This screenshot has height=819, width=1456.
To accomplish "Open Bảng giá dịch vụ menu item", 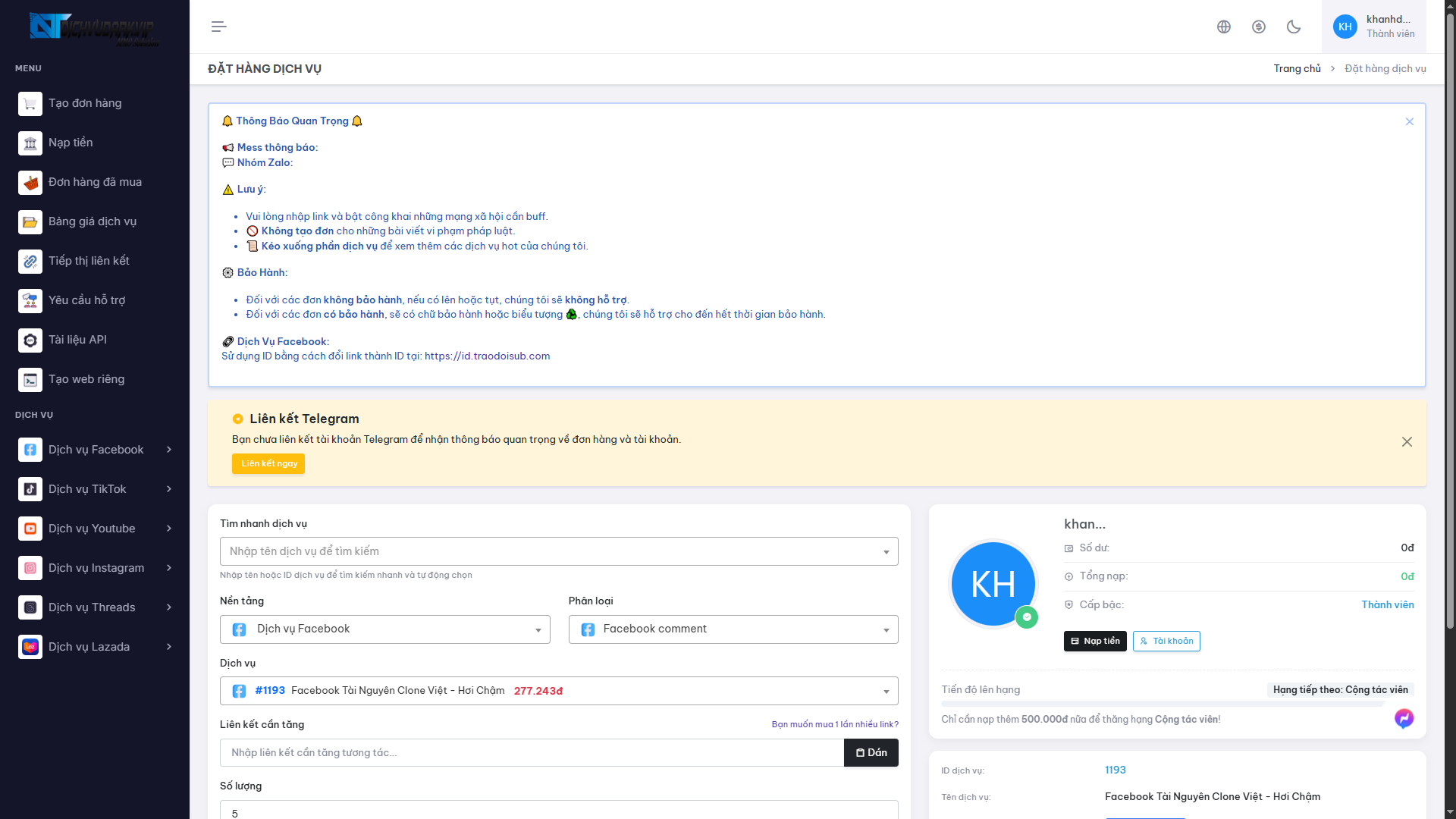I will [x=95, y=221].
